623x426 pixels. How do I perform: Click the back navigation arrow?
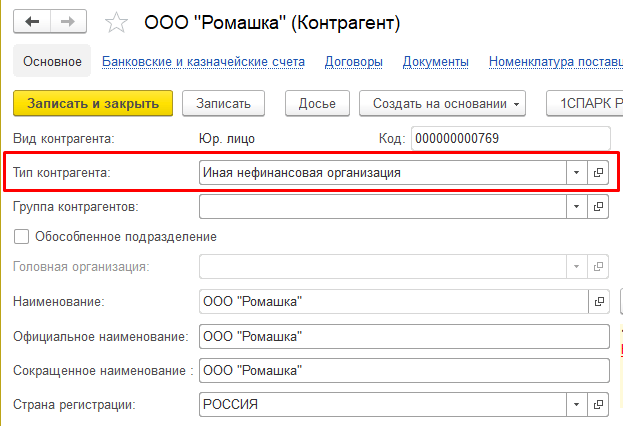pyautogui.click(x=33, y=20)
